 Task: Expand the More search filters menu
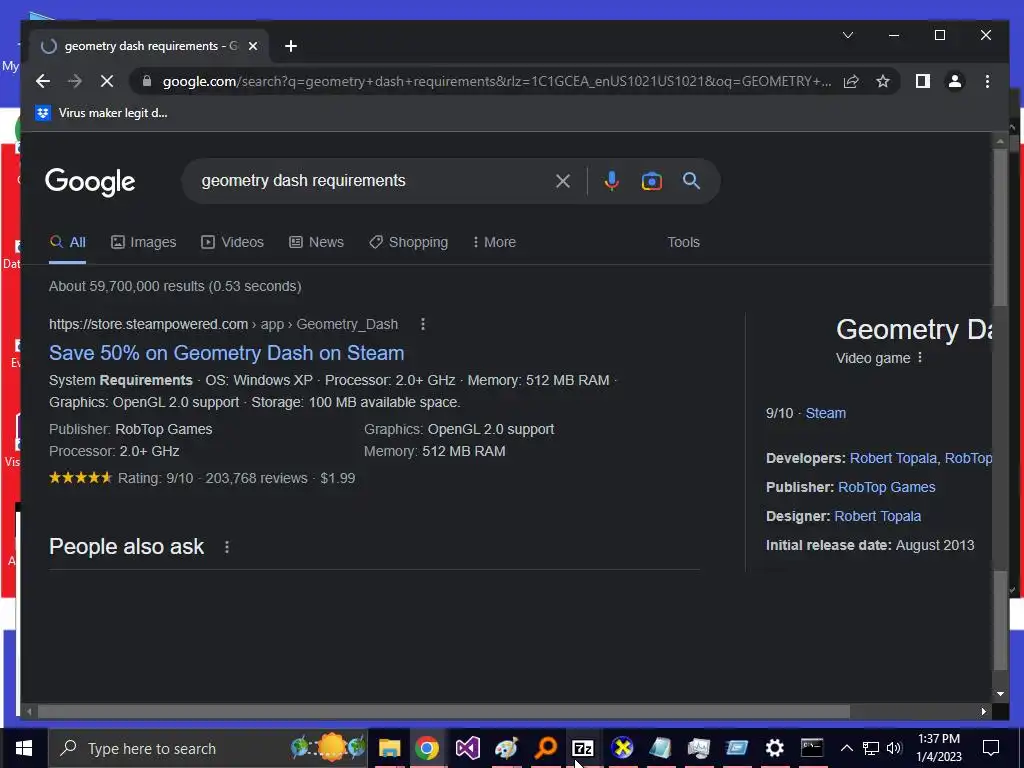(x=494, y=242)
